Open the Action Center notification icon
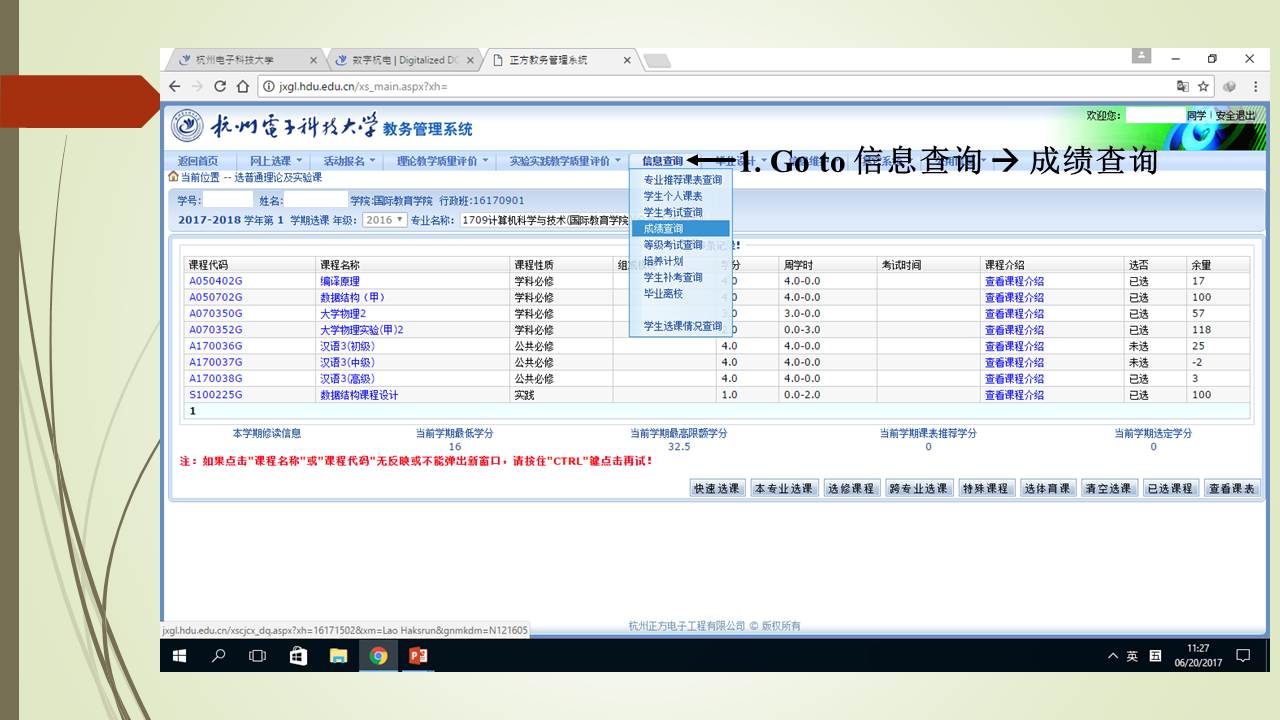 (1243, 656)
